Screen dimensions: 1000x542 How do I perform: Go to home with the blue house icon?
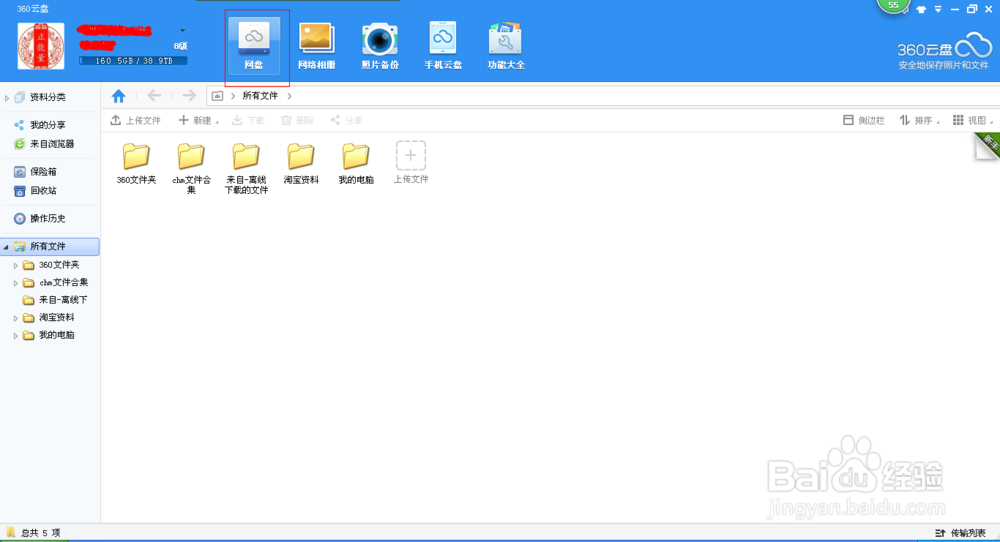point(119,96)
